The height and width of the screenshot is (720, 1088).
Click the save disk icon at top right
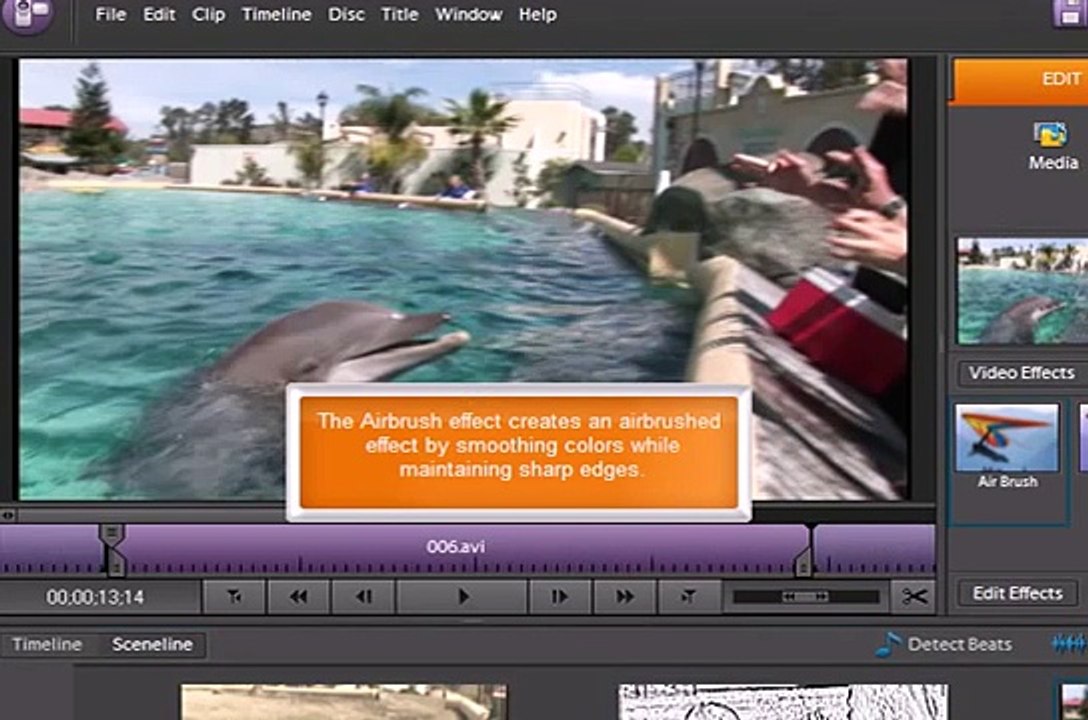pyautogui.click(x=1069, y=12)
